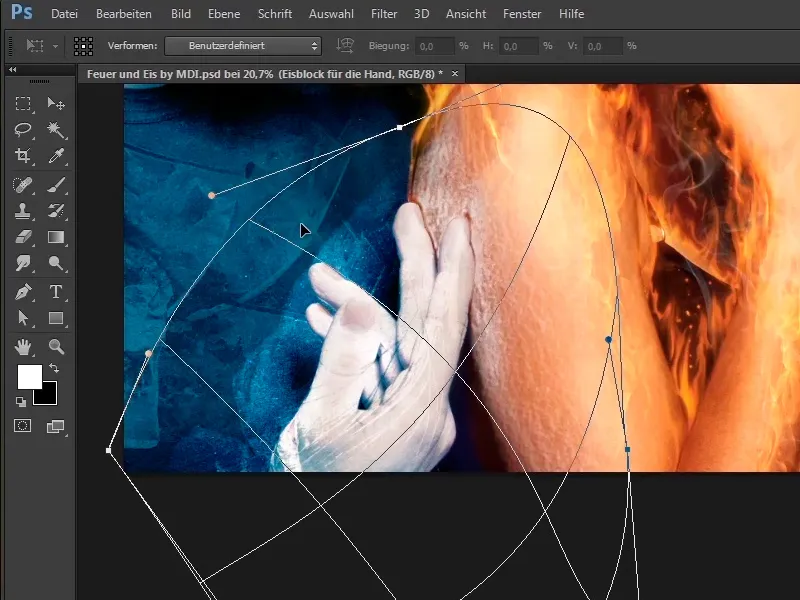Collapse the toolbar with double arrows
The width and height of the screenshot is (800, 600).
pos(13,69)
